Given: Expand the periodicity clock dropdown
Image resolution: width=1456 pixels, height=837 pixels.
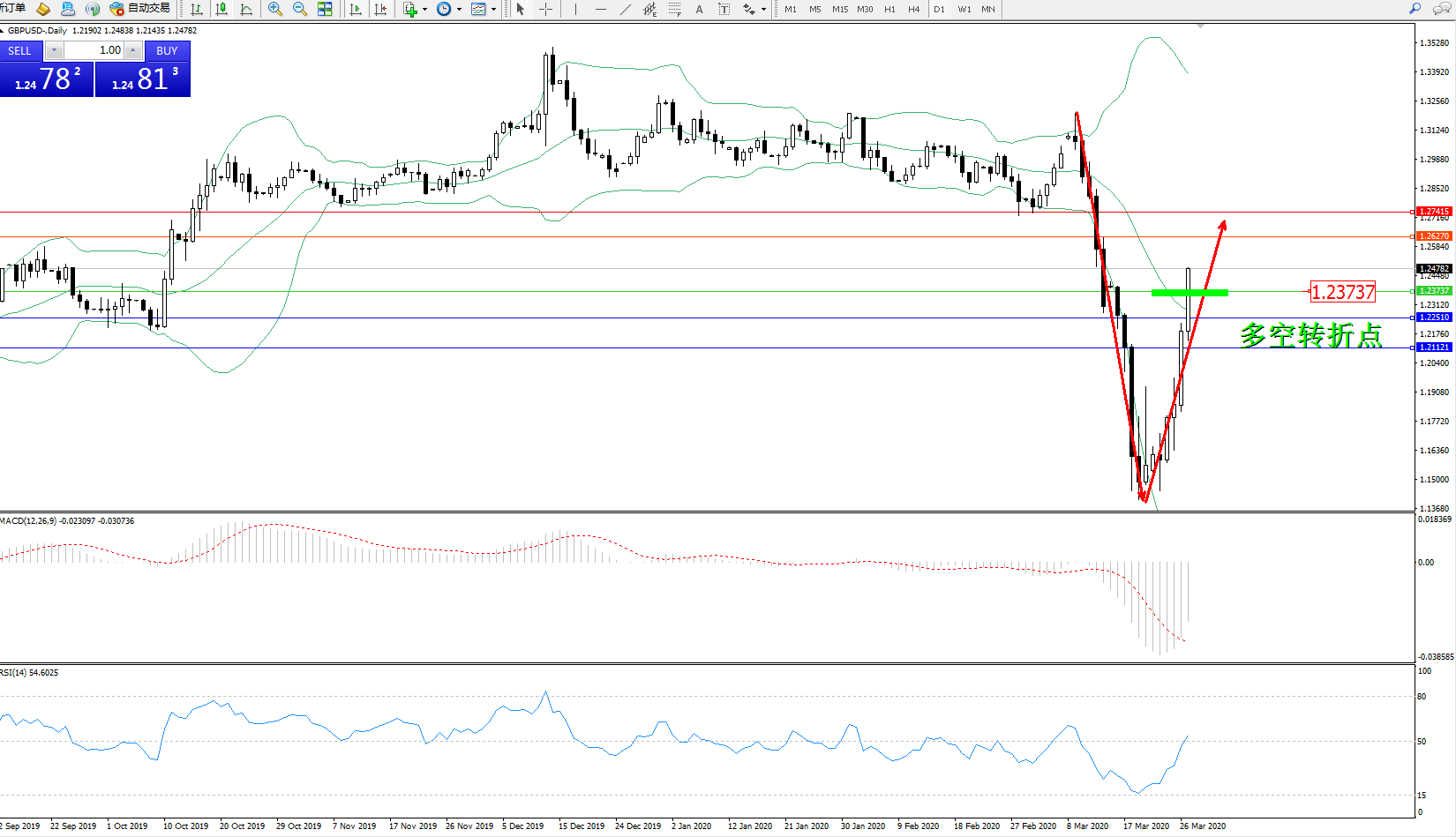Looking at the screenshot, I should 459,10.
